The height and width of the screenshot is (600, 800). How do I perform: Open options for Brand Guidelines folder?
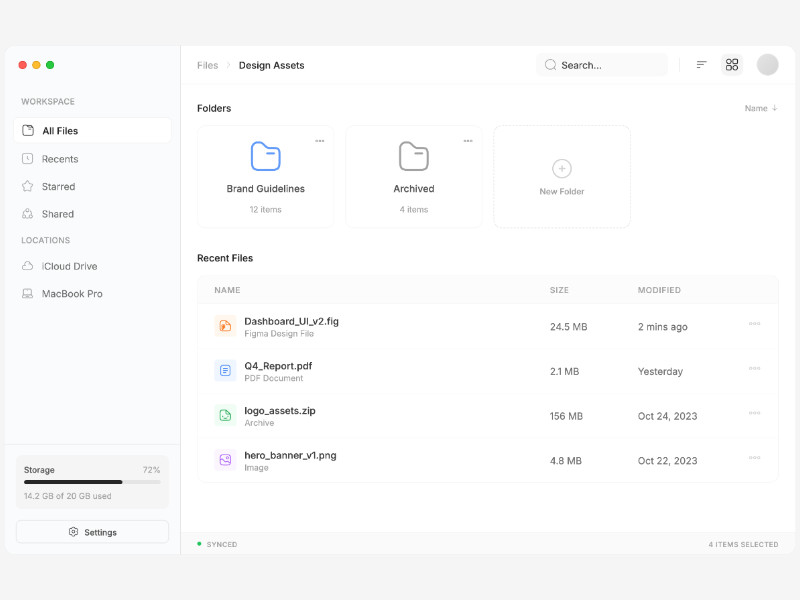pos(320,141)
